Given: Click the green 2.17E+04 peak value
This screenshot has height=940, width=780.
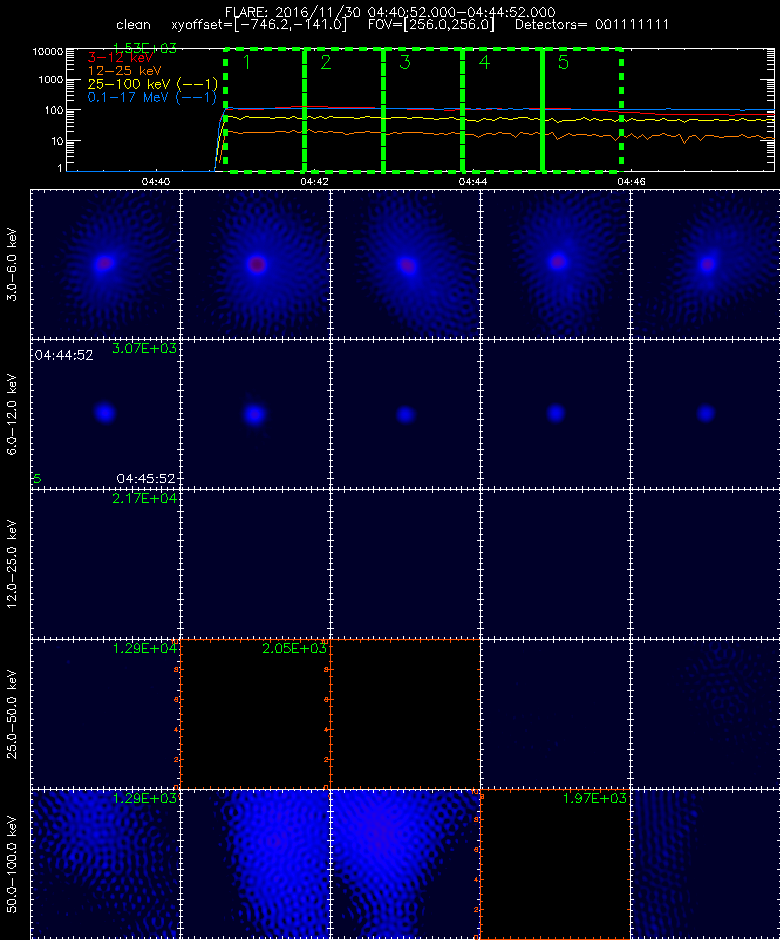Looking at the screenshot, I should point(144,498).
